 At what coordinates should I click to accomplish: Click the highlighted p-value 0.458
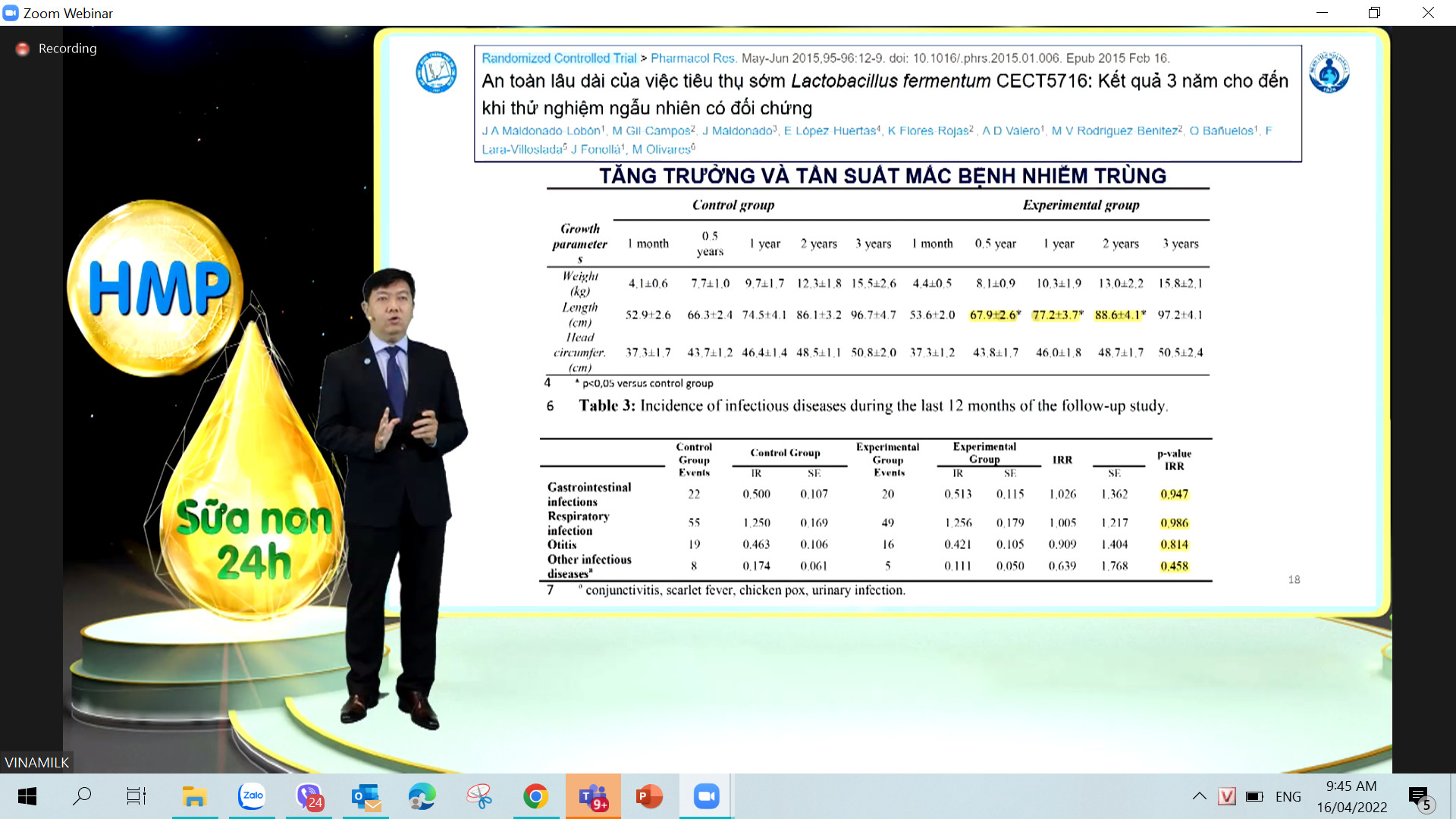pyautogui.click(x=1174, y=566)
